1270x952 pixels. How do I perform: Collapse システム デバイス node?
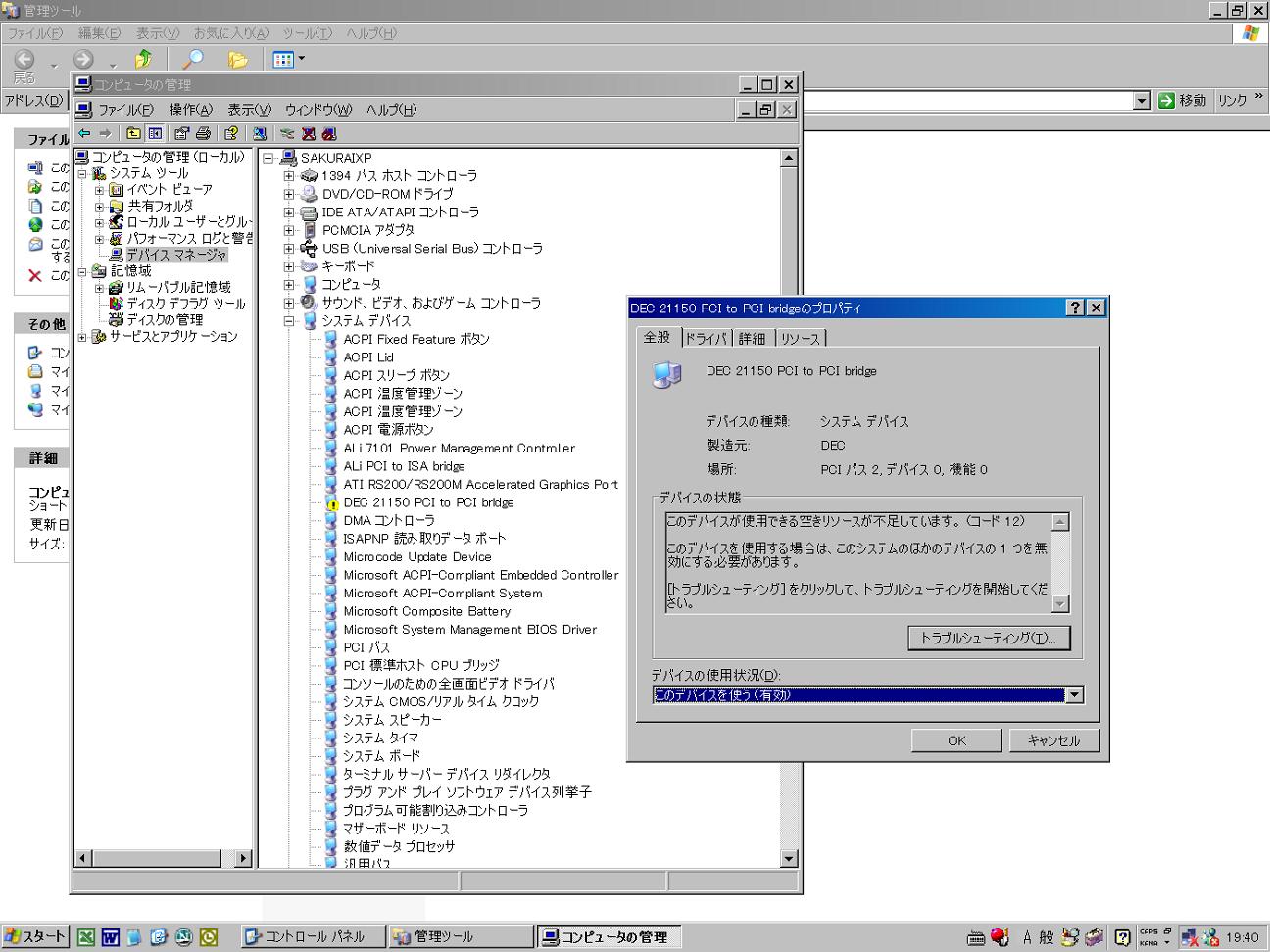click(x=289, y=321)
